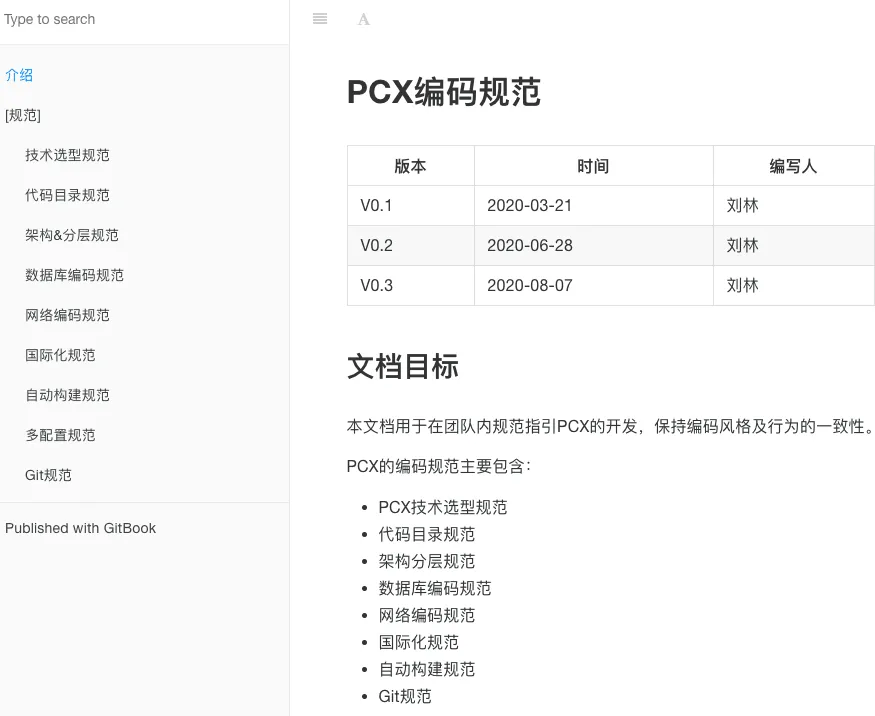Open 代码目录规范 in the sidebar

(x=67, y=195)
